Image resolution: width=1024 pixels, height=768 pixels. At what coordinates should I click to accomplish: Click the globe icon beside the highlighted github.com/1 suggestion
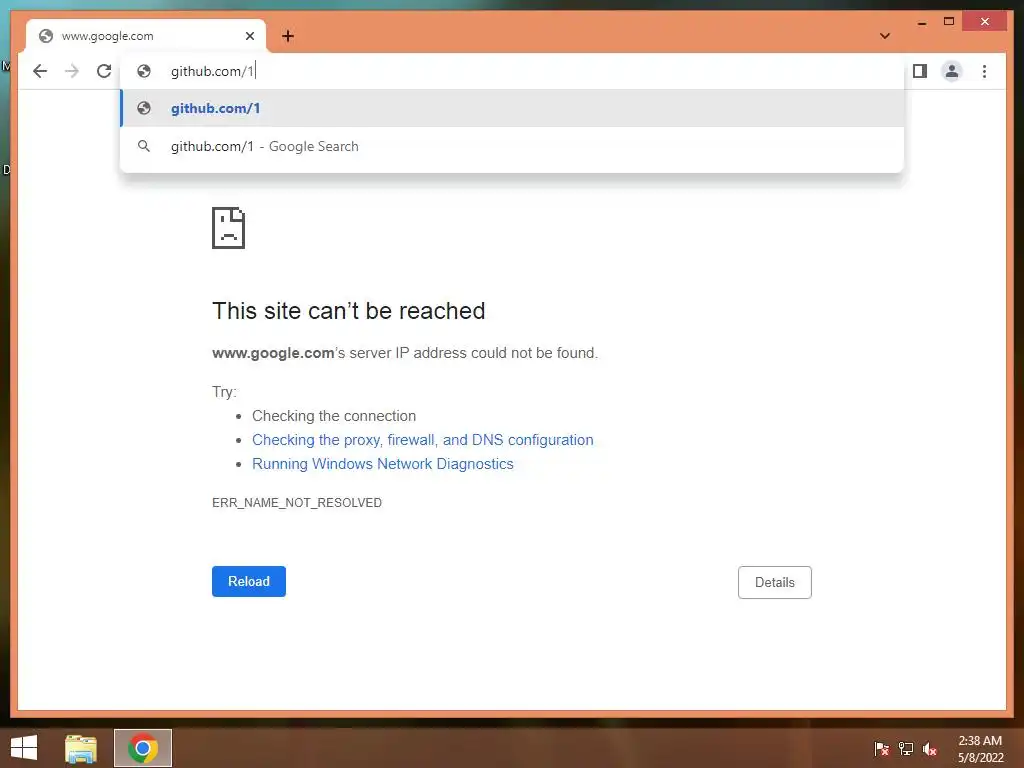144,108
